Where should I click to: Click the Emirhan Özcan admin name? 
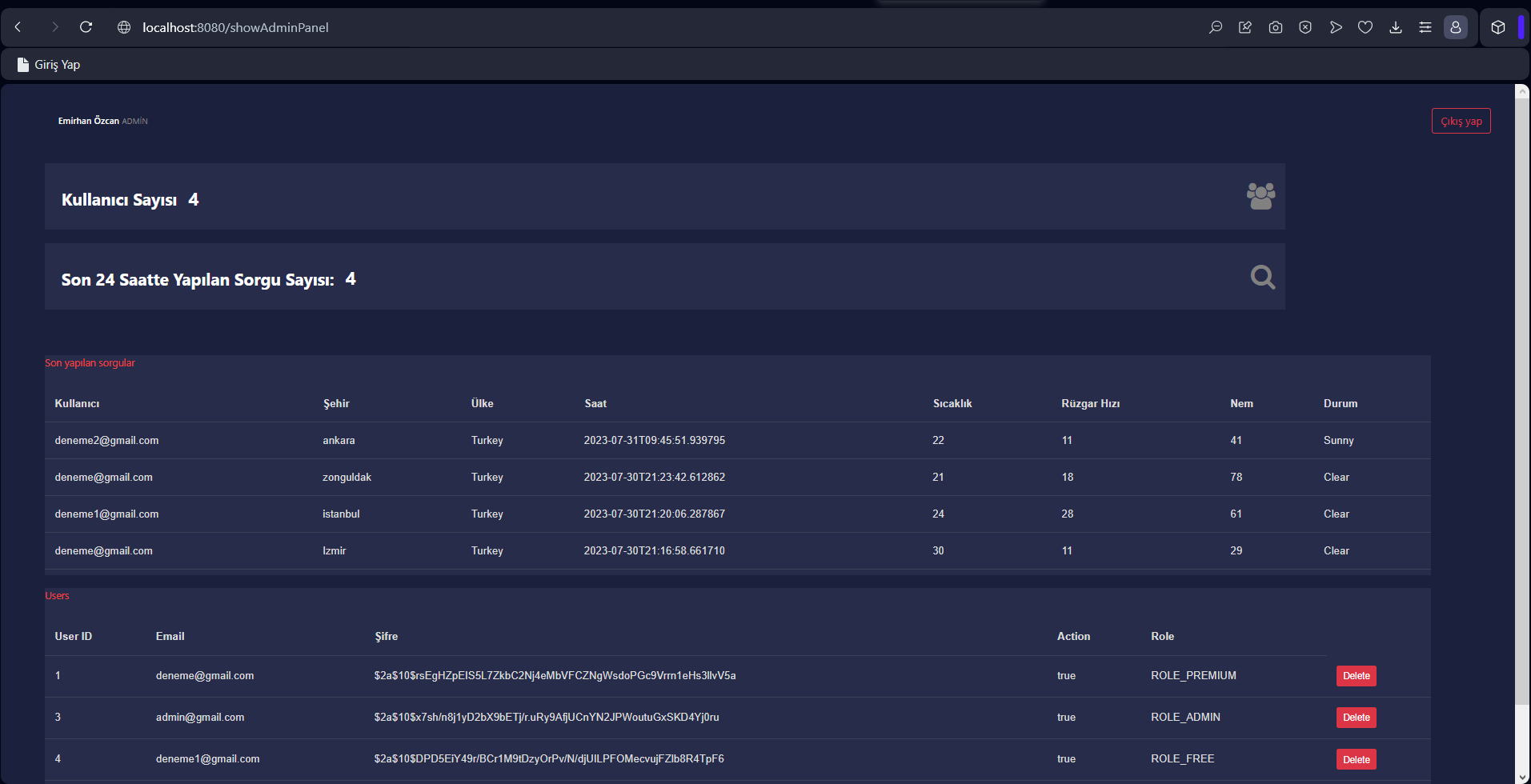click(88, 121)
